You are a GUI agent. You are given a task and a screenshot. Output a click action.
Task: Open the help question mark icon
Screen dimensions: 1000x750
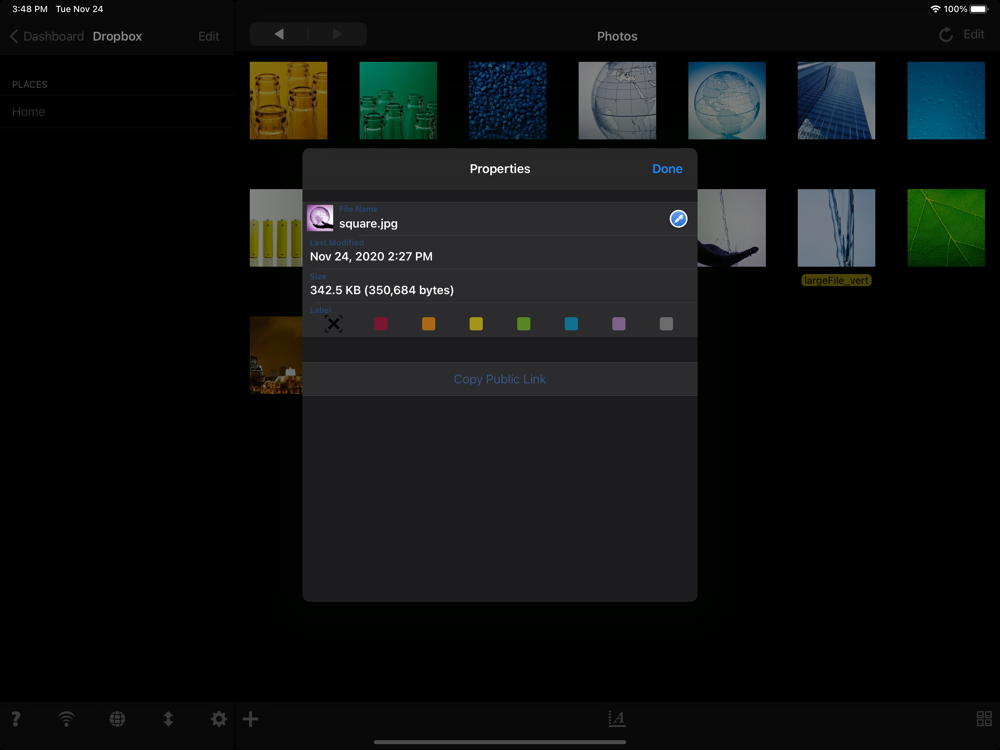pos(16,719)
